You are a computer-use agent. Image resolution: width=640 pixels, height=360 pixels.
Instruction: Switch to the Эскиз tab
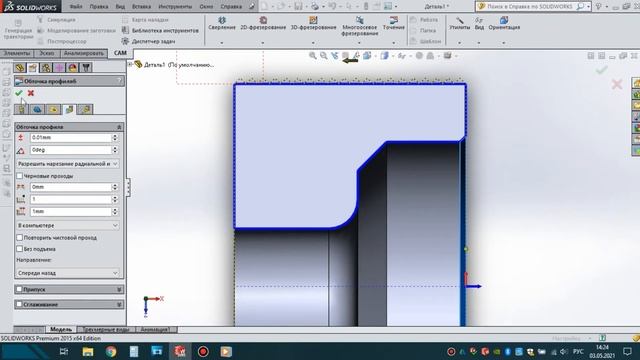pos(47,53)
